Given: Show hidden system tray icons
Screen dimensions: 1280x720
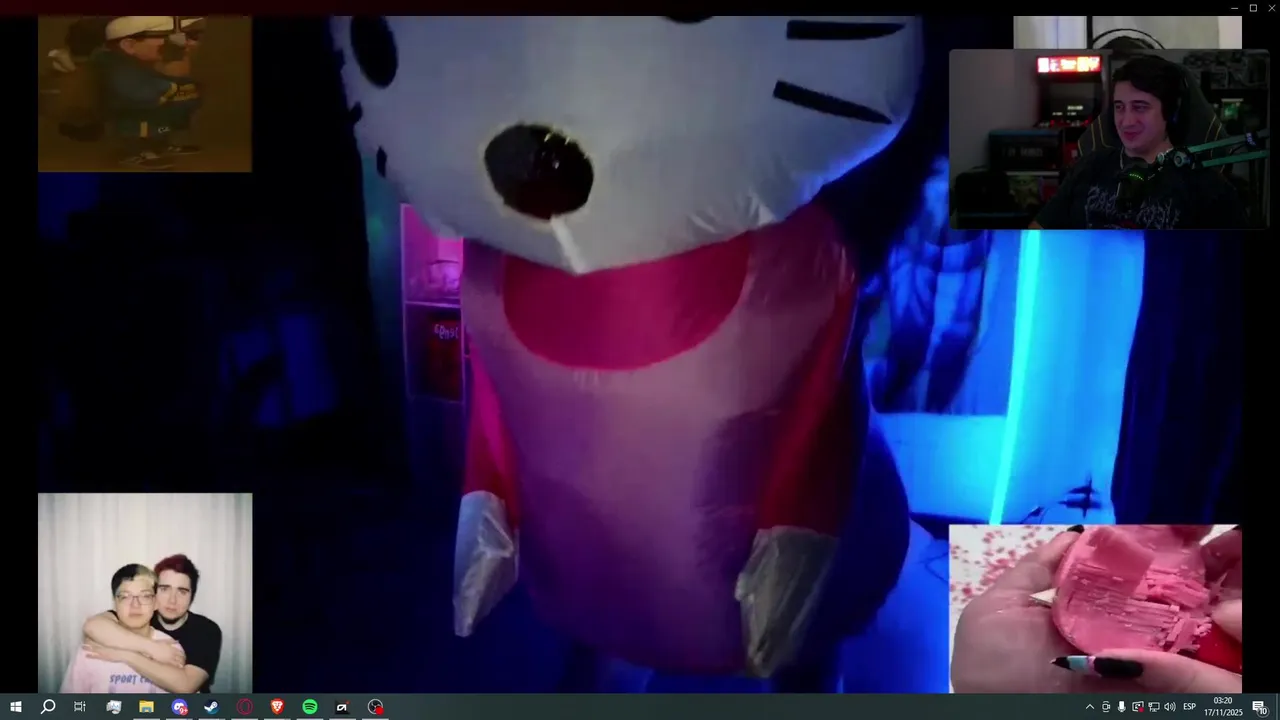Looking at the screenshot, I should (x=1090, y=707).
